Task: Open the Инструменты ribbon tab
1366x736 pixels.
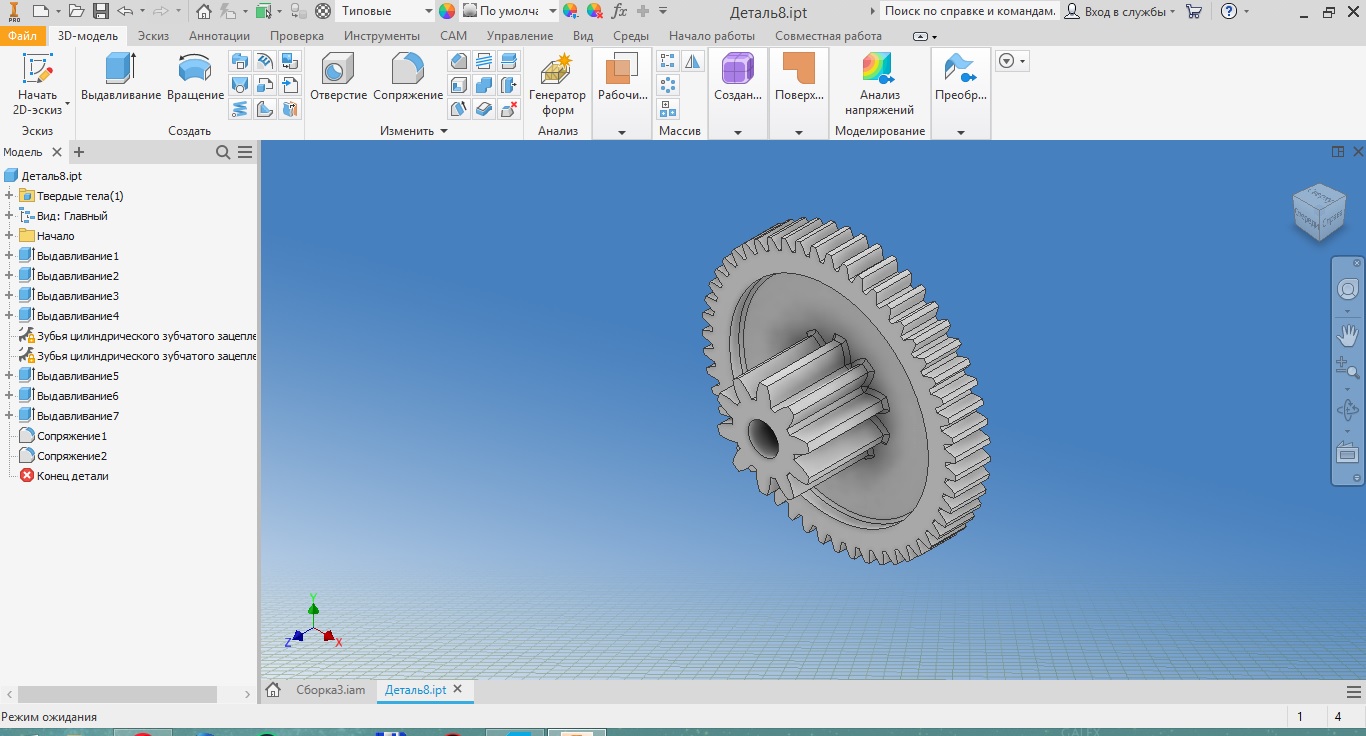Action: [382, 36]
